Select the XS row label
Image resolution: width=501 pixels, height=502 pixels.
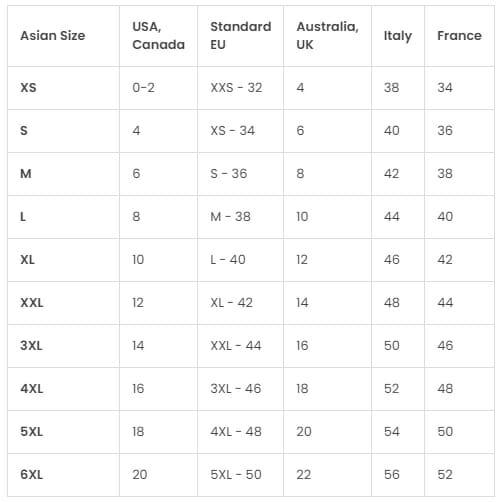[x=28, y=88]
